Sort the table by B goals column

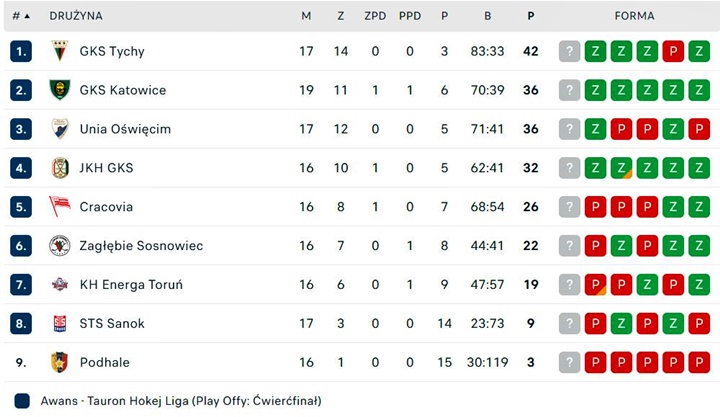[x=488, y=16]
